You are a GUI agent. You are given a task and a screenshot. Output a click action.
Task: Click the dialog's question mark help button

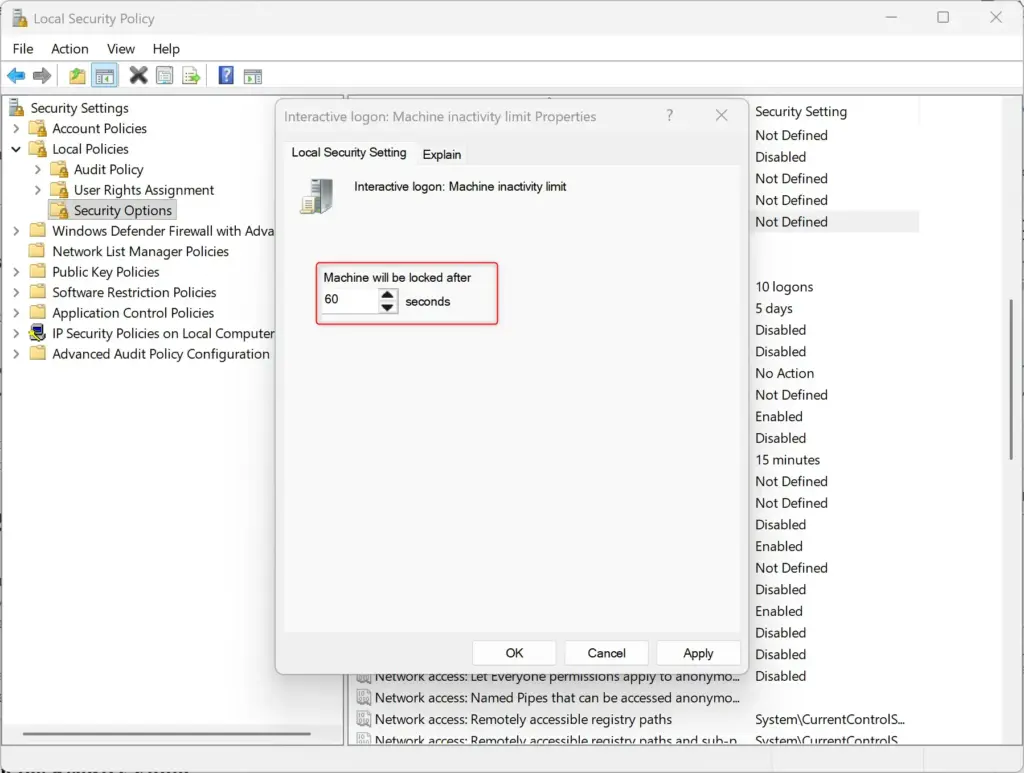point(669,116)
